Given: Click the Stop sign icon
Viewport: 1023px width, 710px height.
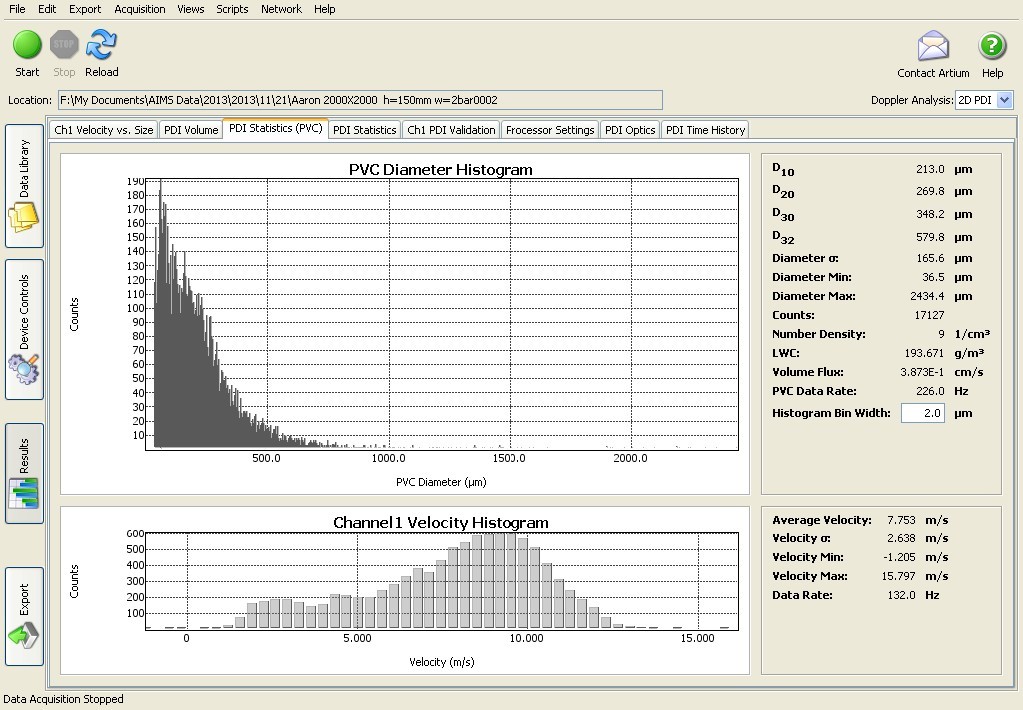Looking at the screenshot, I should click(x=64, y=45).
